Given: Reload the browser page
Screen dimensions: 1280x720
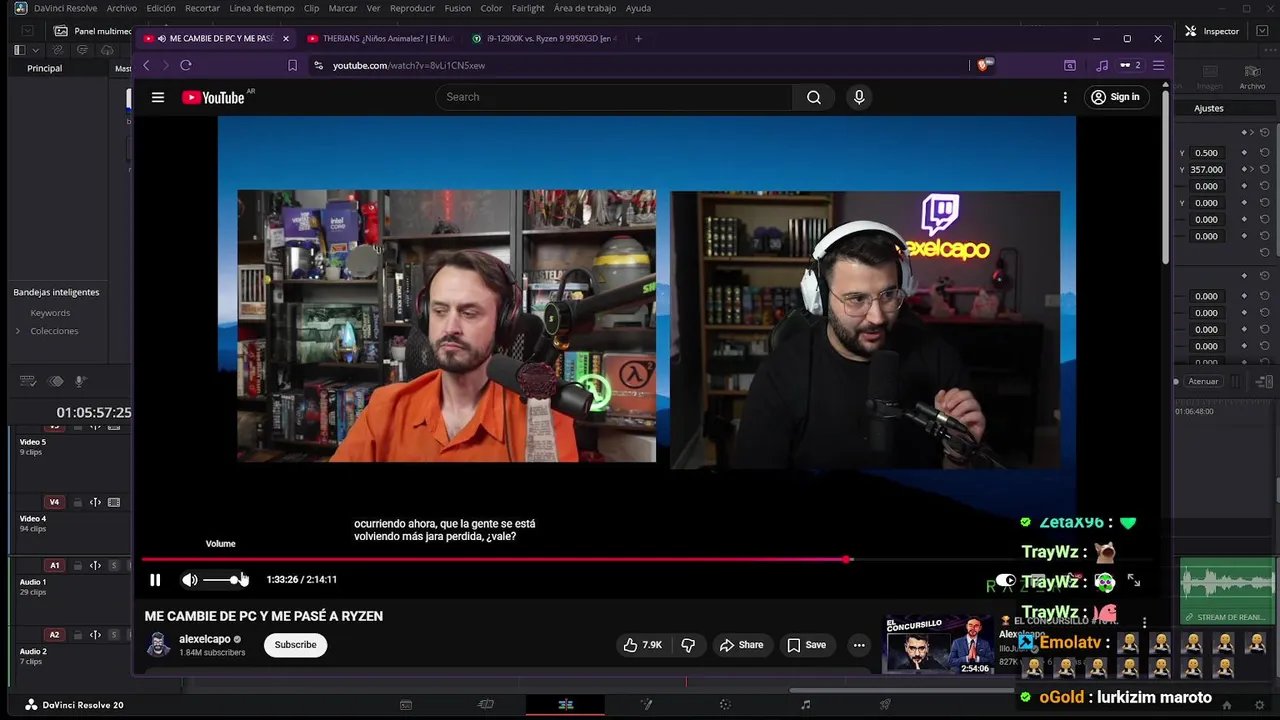Looking at the screenshot, I should pyautogui.click(x=185, y=65).
